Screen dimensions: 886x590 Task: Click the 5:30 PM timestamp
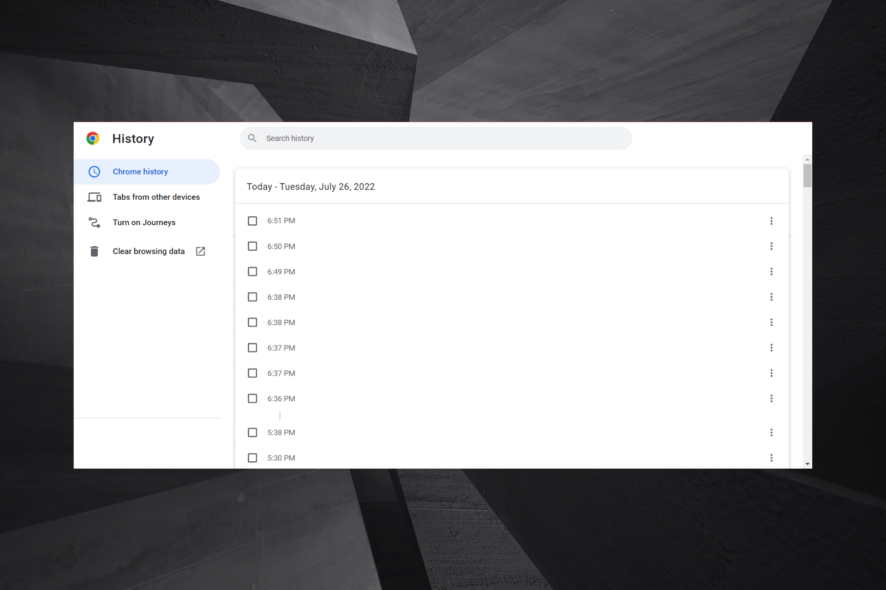[281, 458]
